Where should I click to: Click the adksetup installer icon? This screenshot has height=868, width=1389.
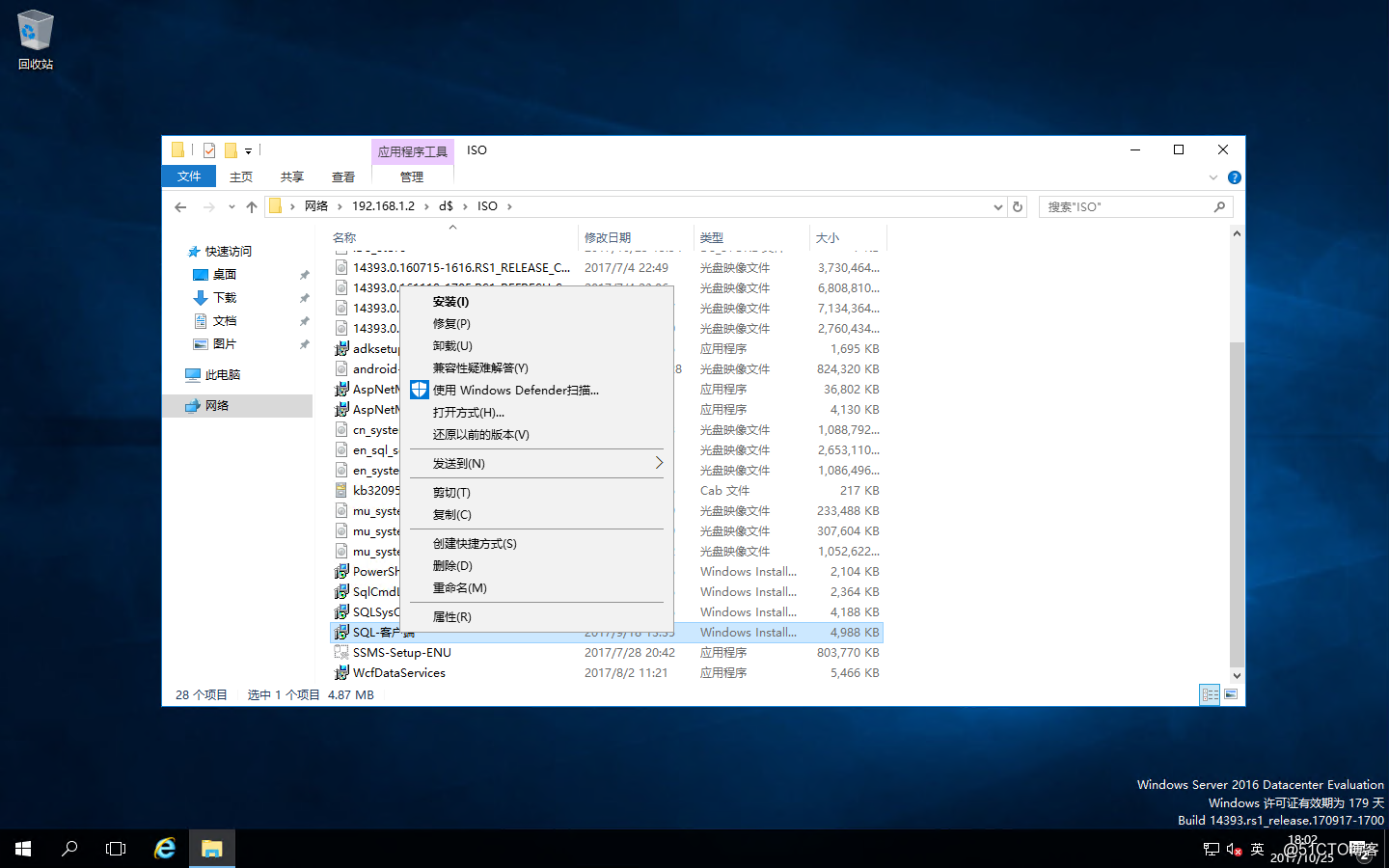tap(341, 349)
